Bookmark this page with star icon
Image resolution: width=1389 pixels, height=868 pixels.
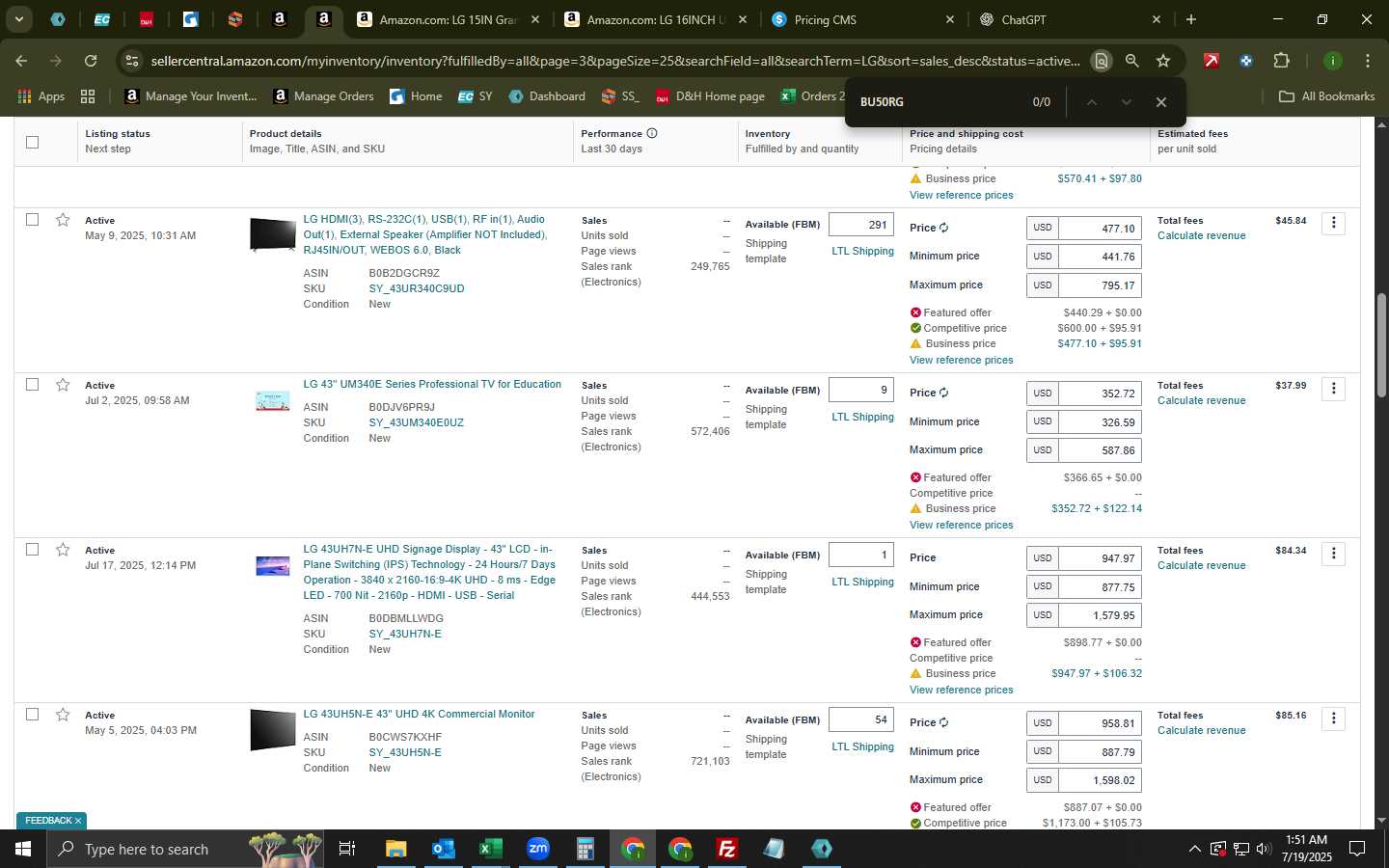pos(1163,61)
